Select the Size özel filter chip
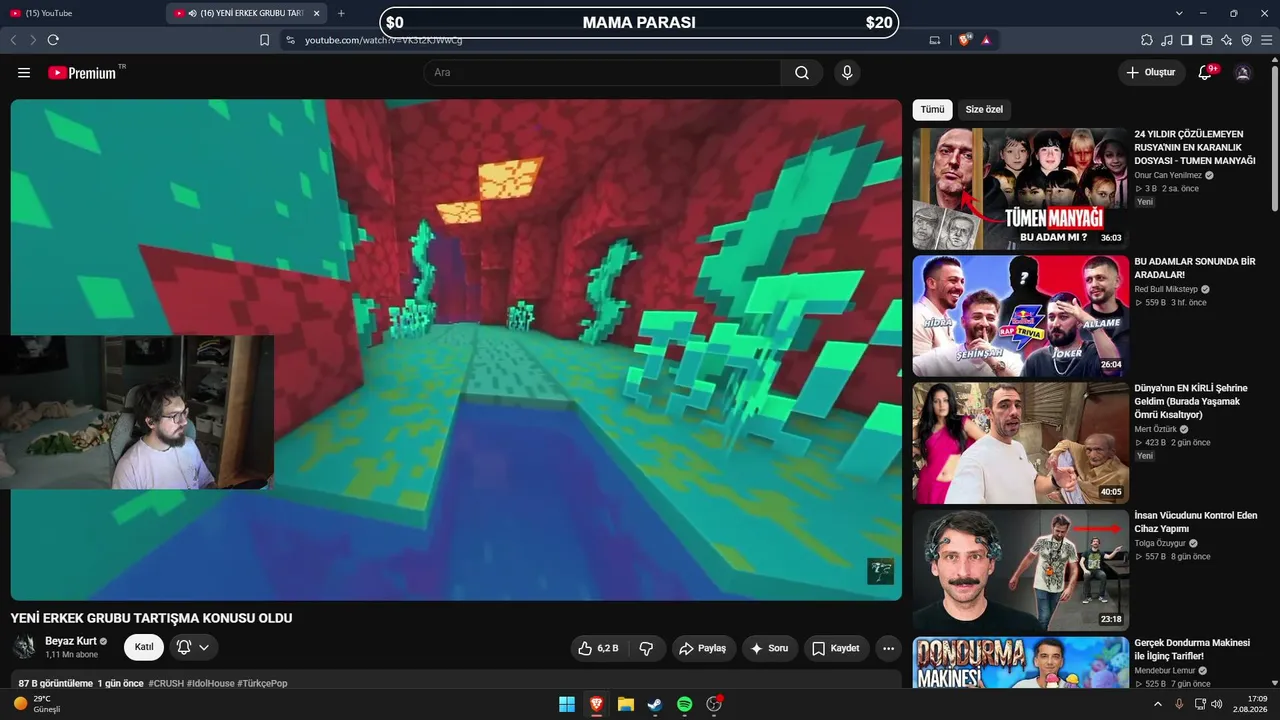 [984, 110]
